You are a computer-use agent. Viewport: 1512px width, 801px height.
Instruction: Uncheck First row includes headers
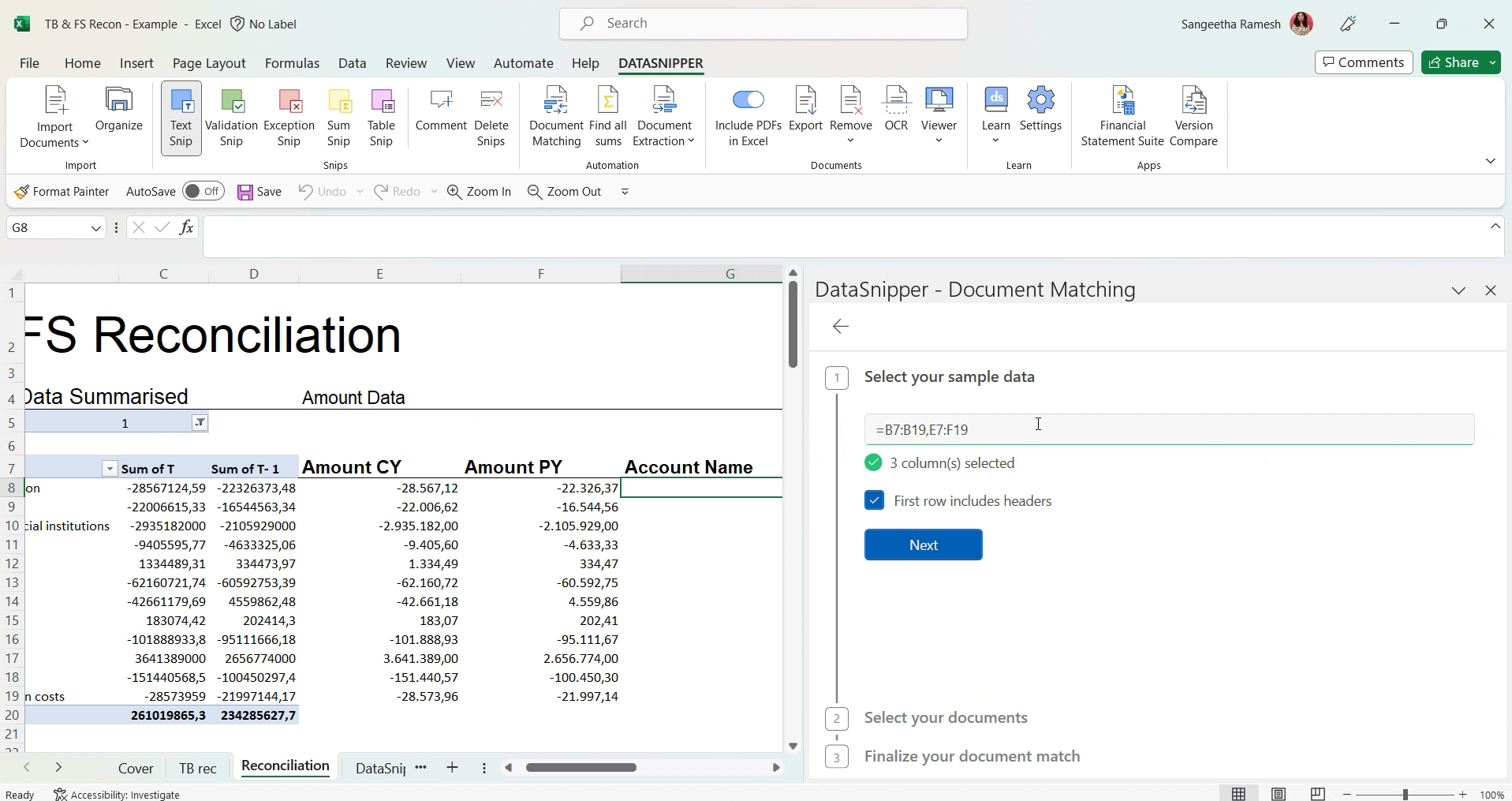[874, 501]
